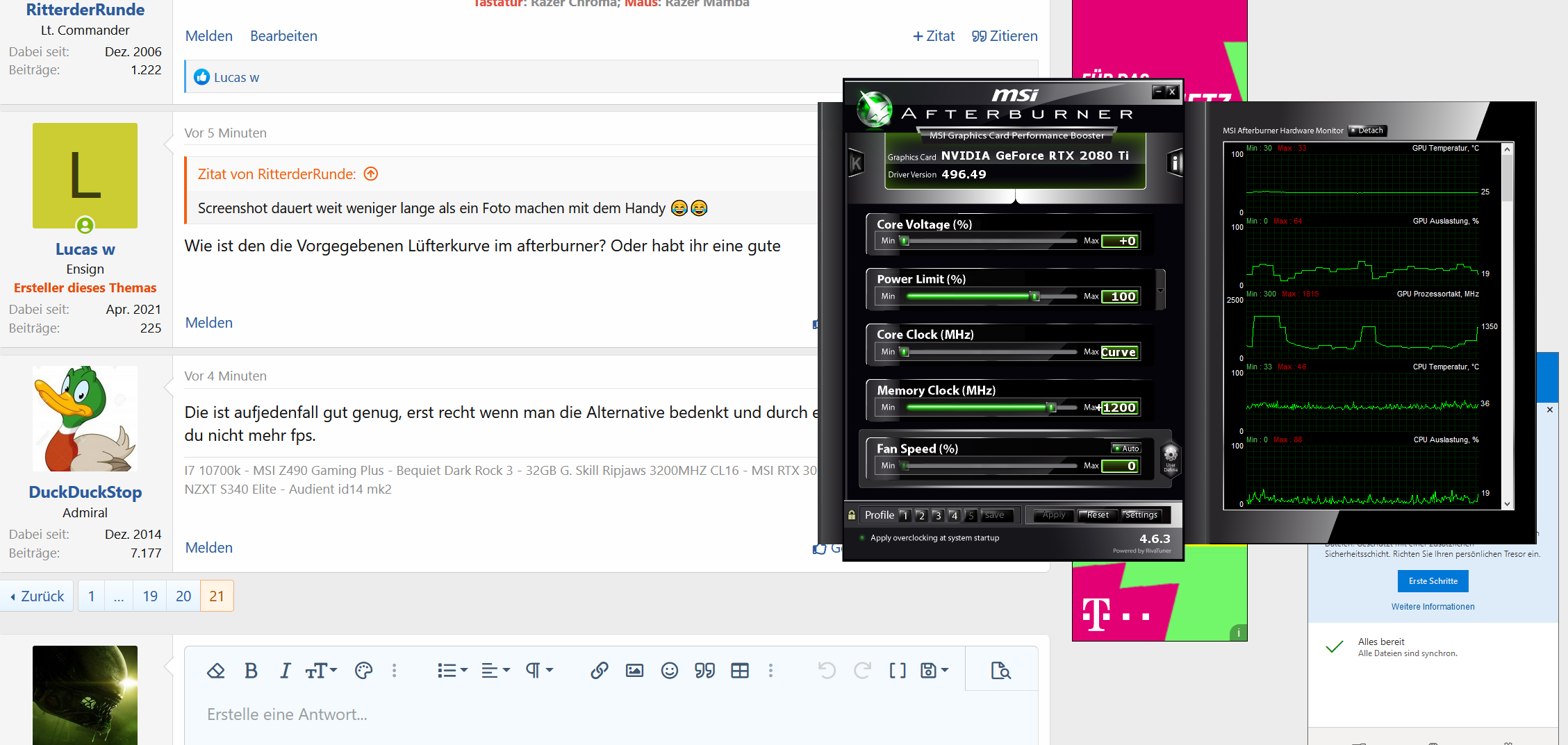This screenshot has height=745, width=1568.
Task: Click Melden under RitterderRunde's post
Action: coord(208,36)
